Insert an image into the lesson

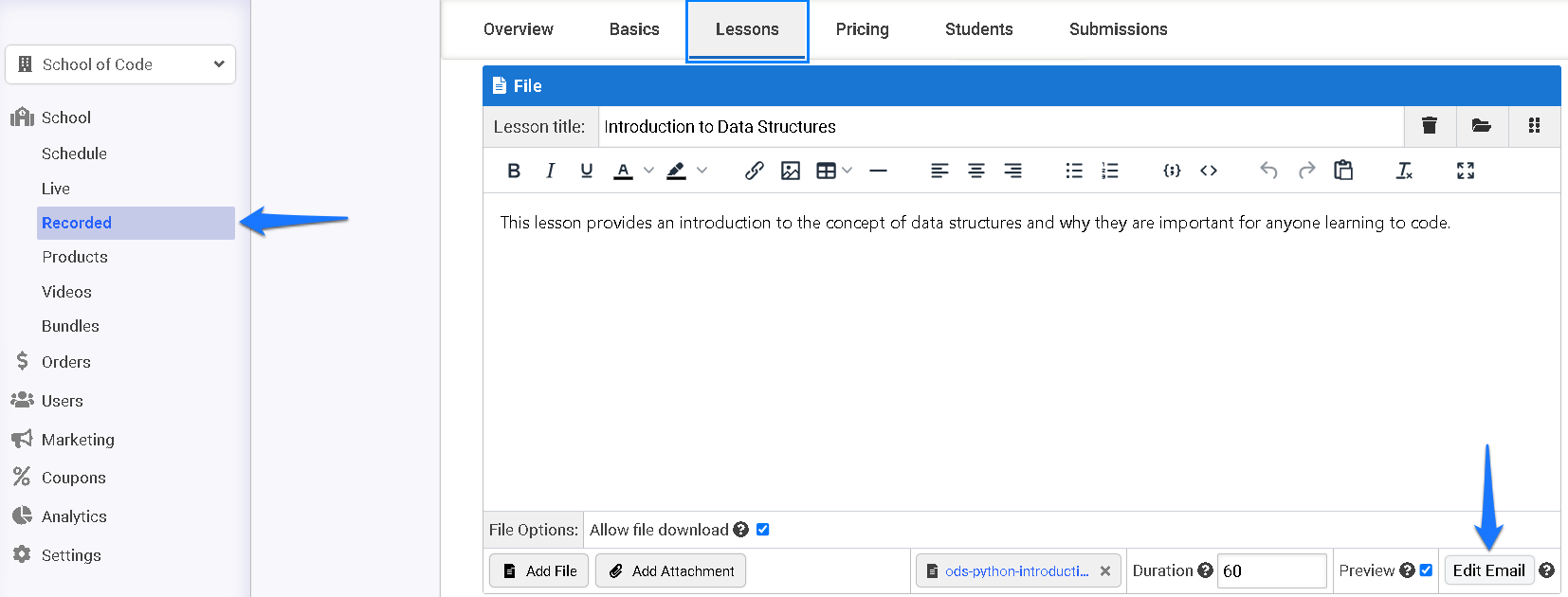[x=791, y=171]
